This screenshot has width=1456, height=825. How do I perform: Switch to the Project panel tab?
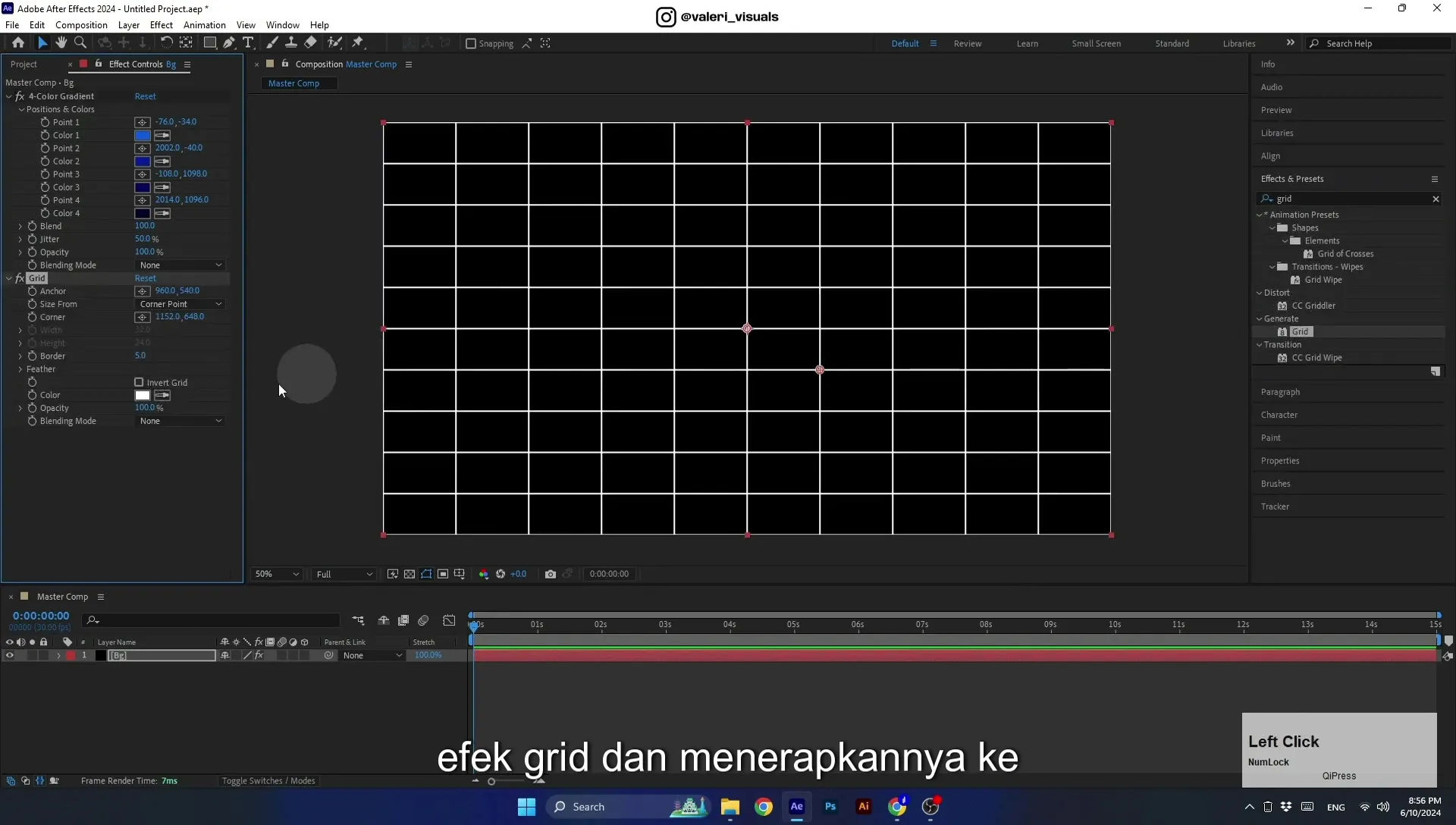[24, 64]
